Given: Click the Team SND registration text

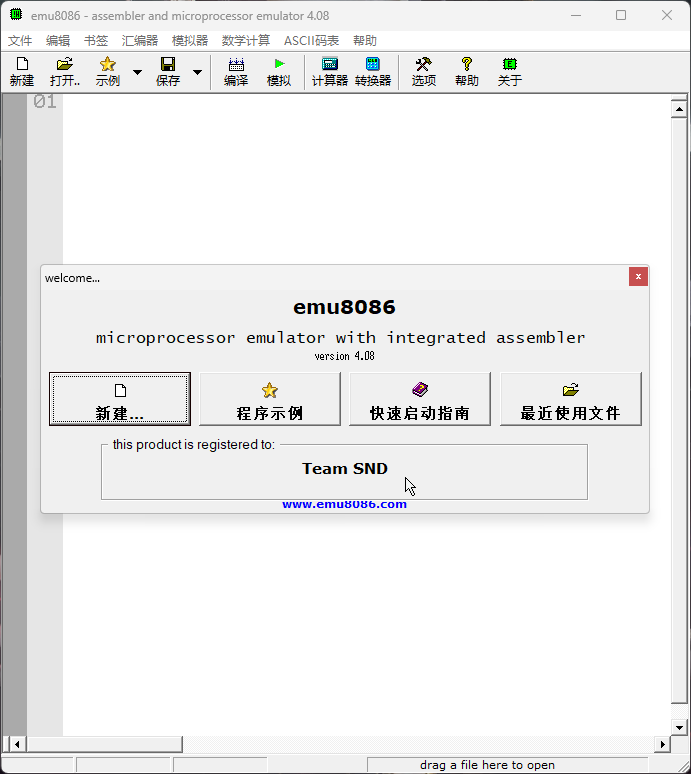Looking at the screenshot, I should pyautogui.click(x=345, y=468).
